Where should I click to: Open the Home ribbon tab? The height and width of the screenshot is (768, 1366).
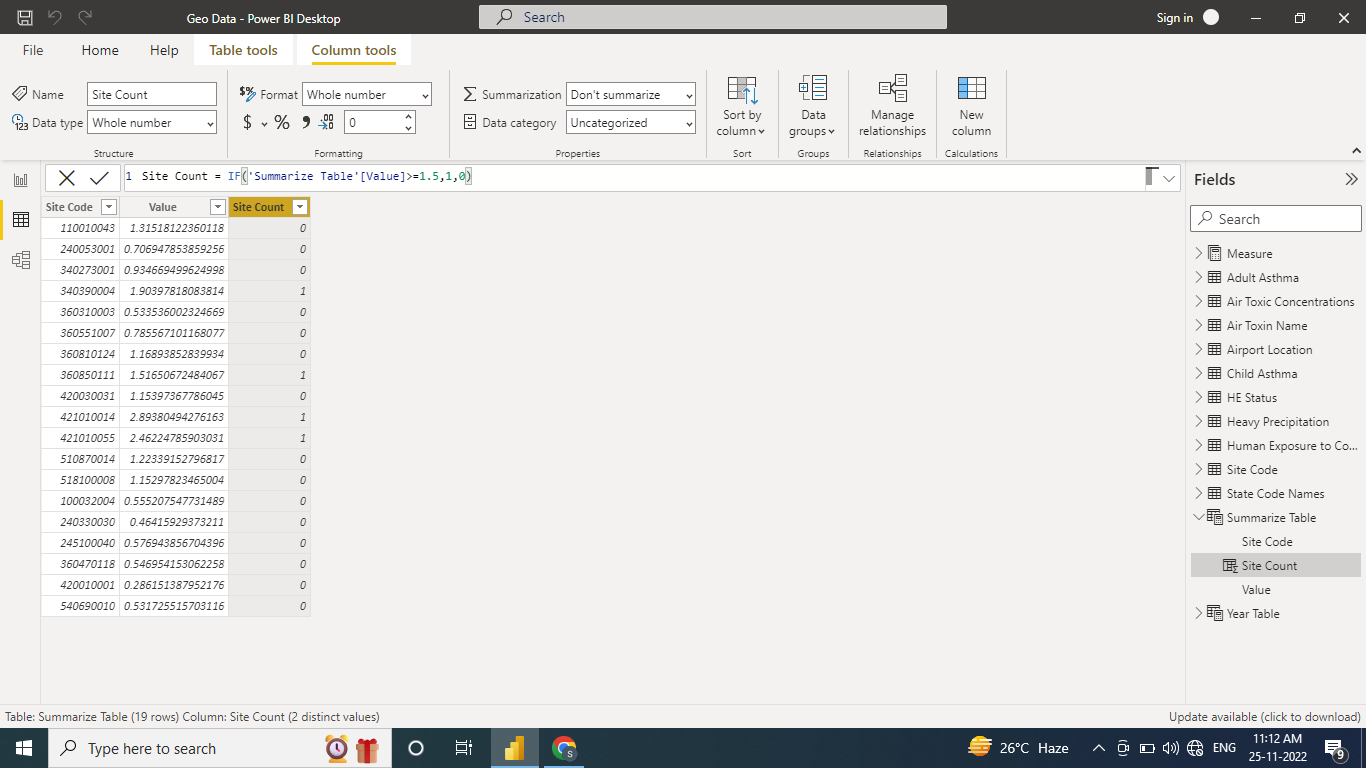click(x=100, y=50)
